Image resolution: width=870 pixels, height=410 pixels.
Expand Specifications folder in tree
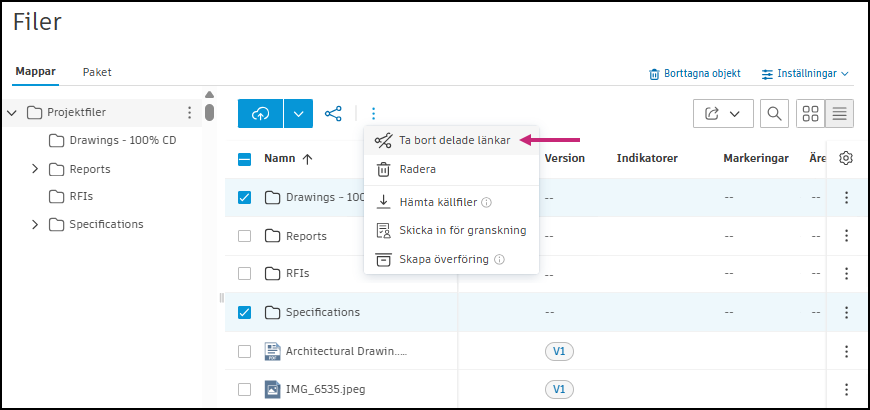[x=35, y=224]
